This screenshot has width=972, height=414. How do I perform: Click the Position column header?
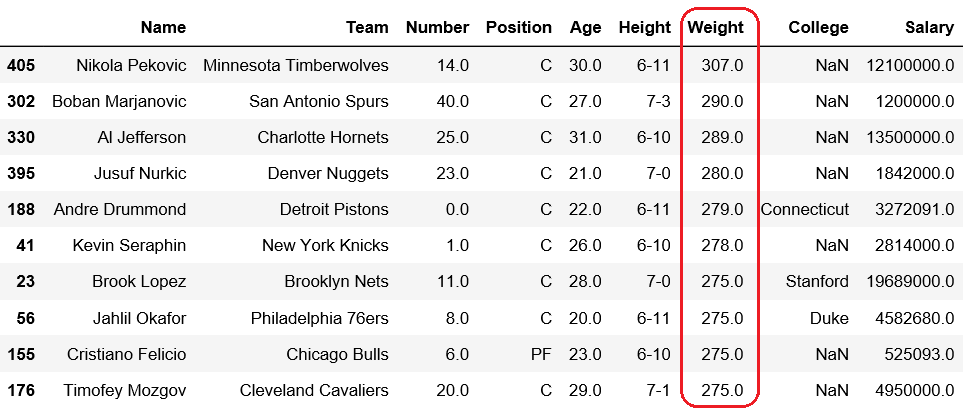518,27
